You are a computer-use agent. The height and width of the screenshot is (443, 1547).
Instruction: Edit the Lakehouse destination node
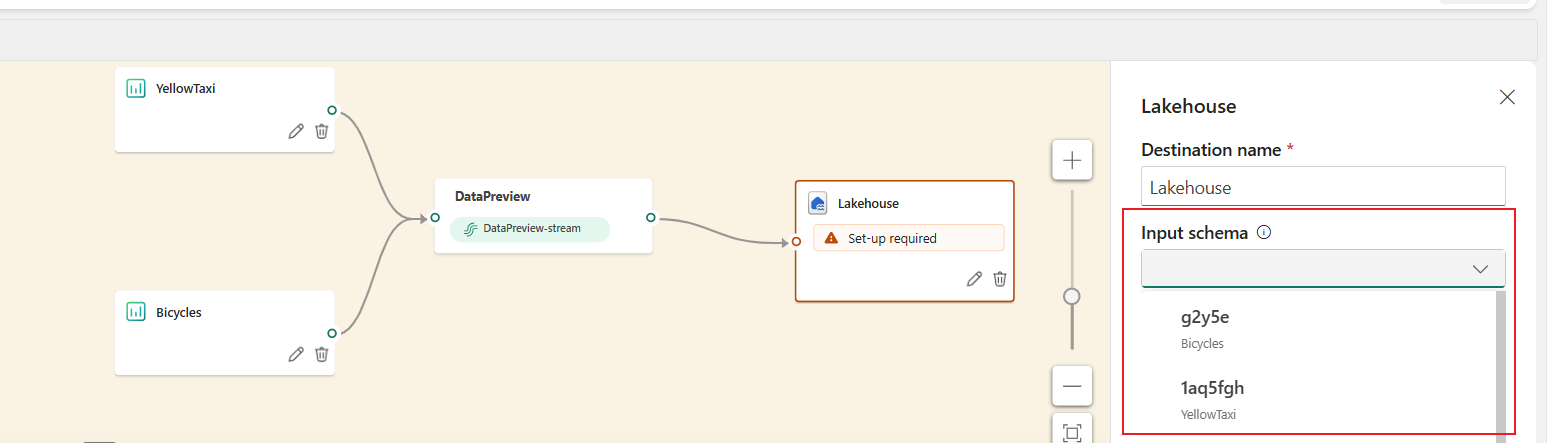coord(974,279)
